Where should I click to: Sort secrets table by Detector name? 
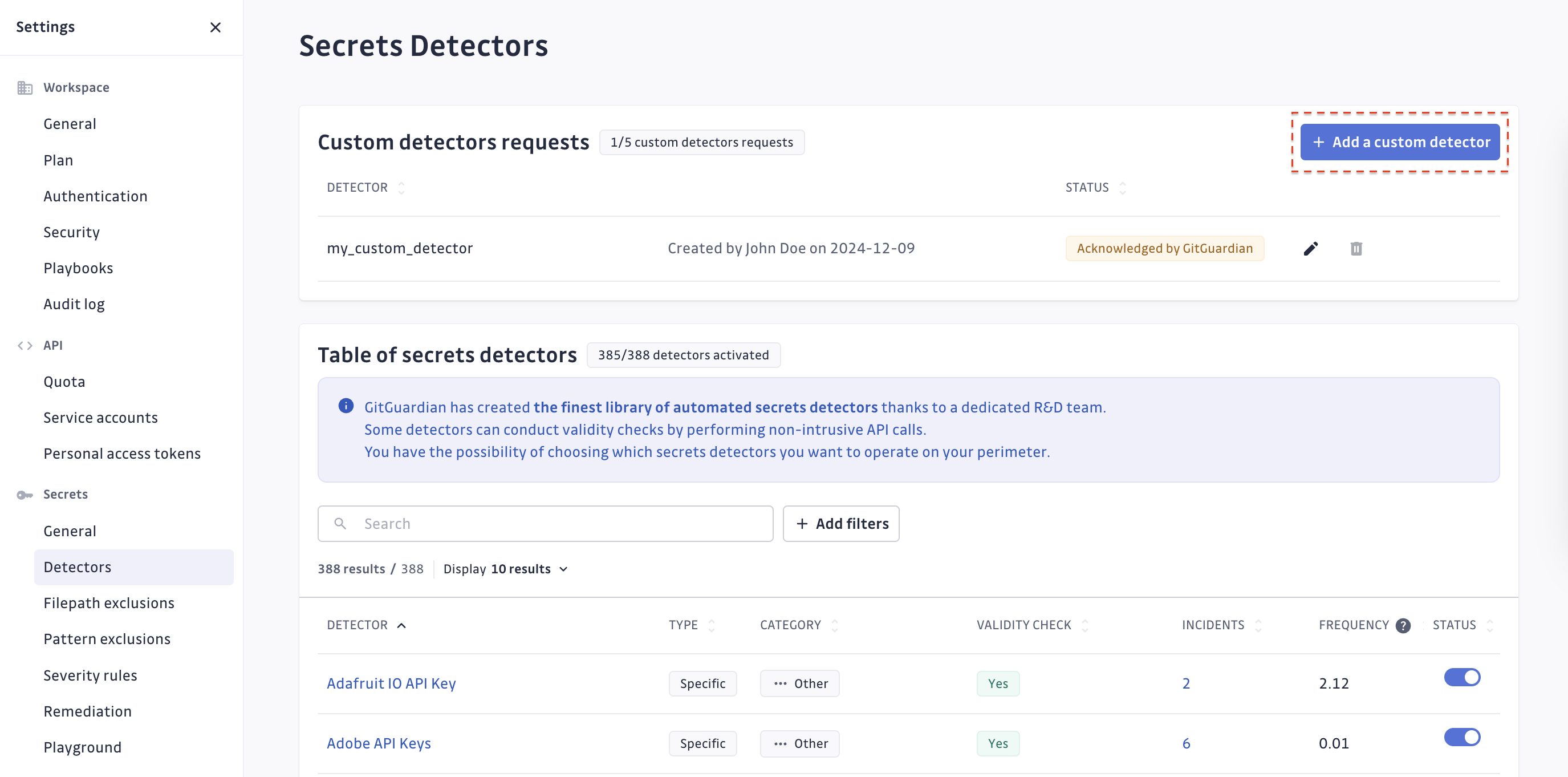coord(366,625)
